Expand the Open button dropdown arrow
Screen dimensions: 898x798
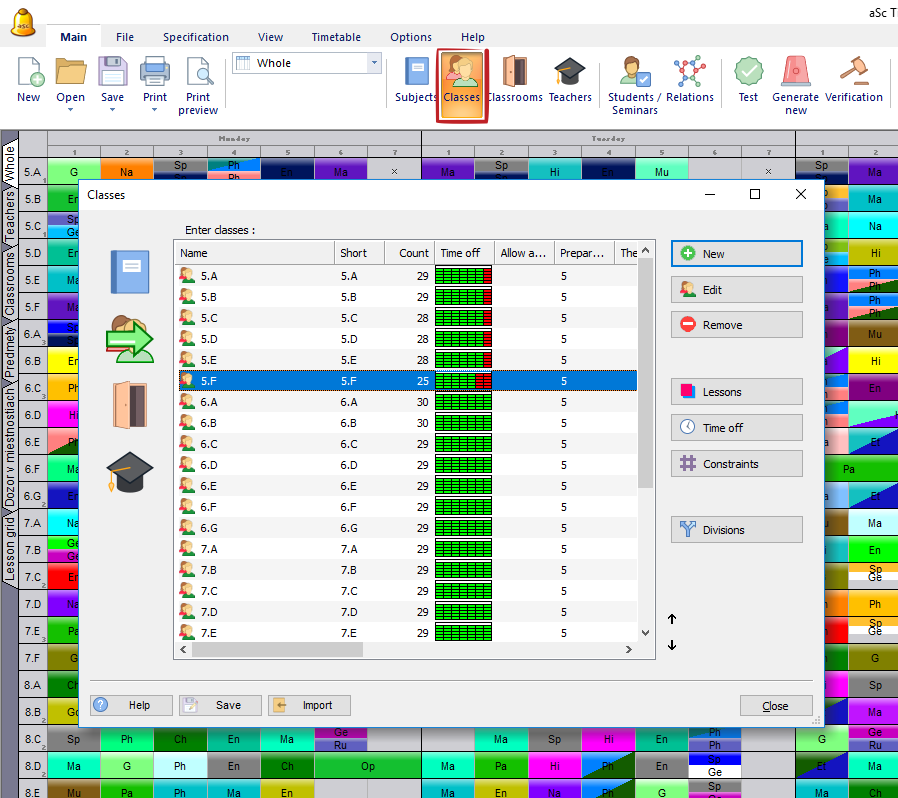[x=70, y=110]
